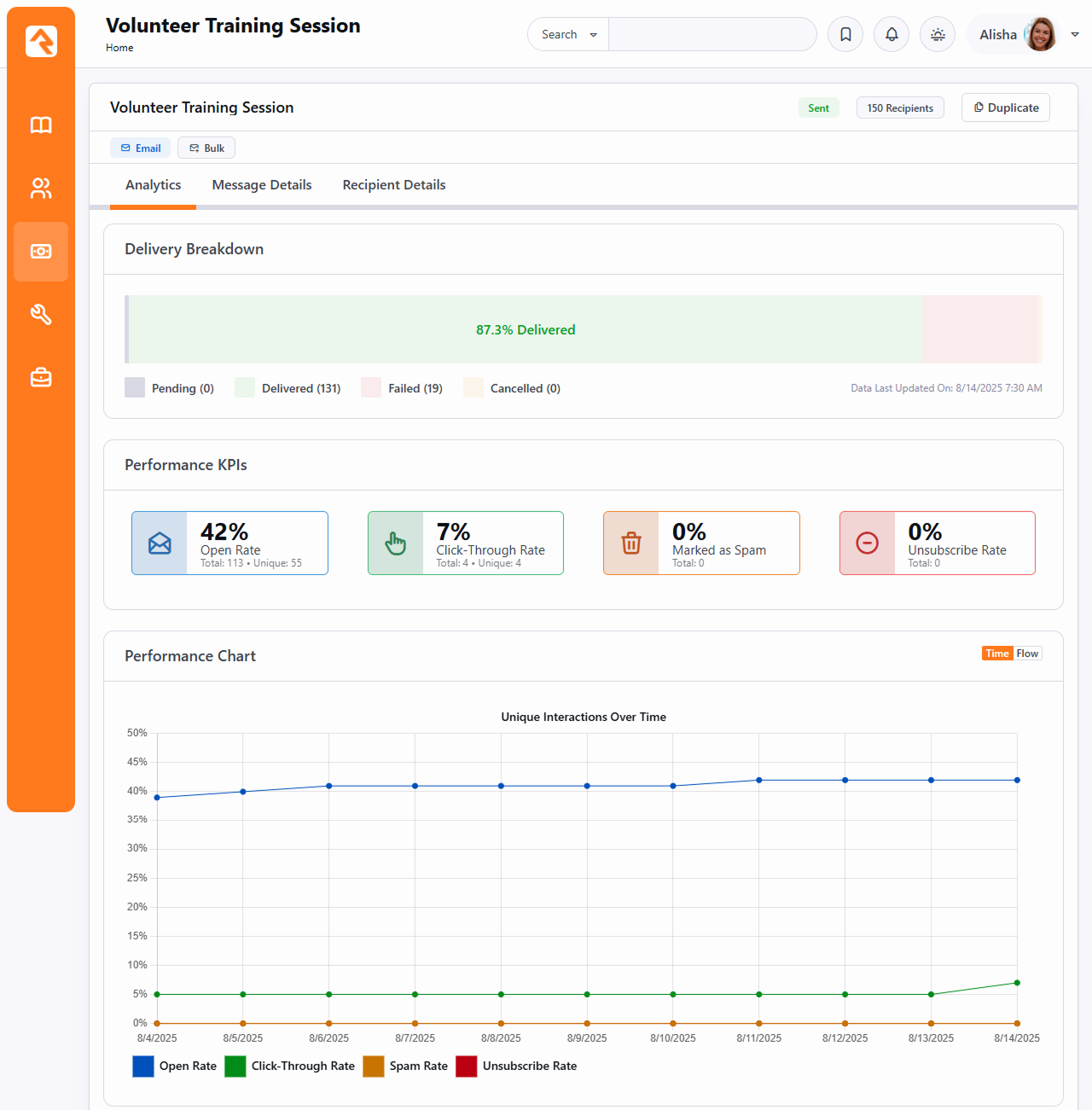The width and height of the screenshot is (1092, 1110).
Task: Click the Duplicate button
Action: point(1005,108)
